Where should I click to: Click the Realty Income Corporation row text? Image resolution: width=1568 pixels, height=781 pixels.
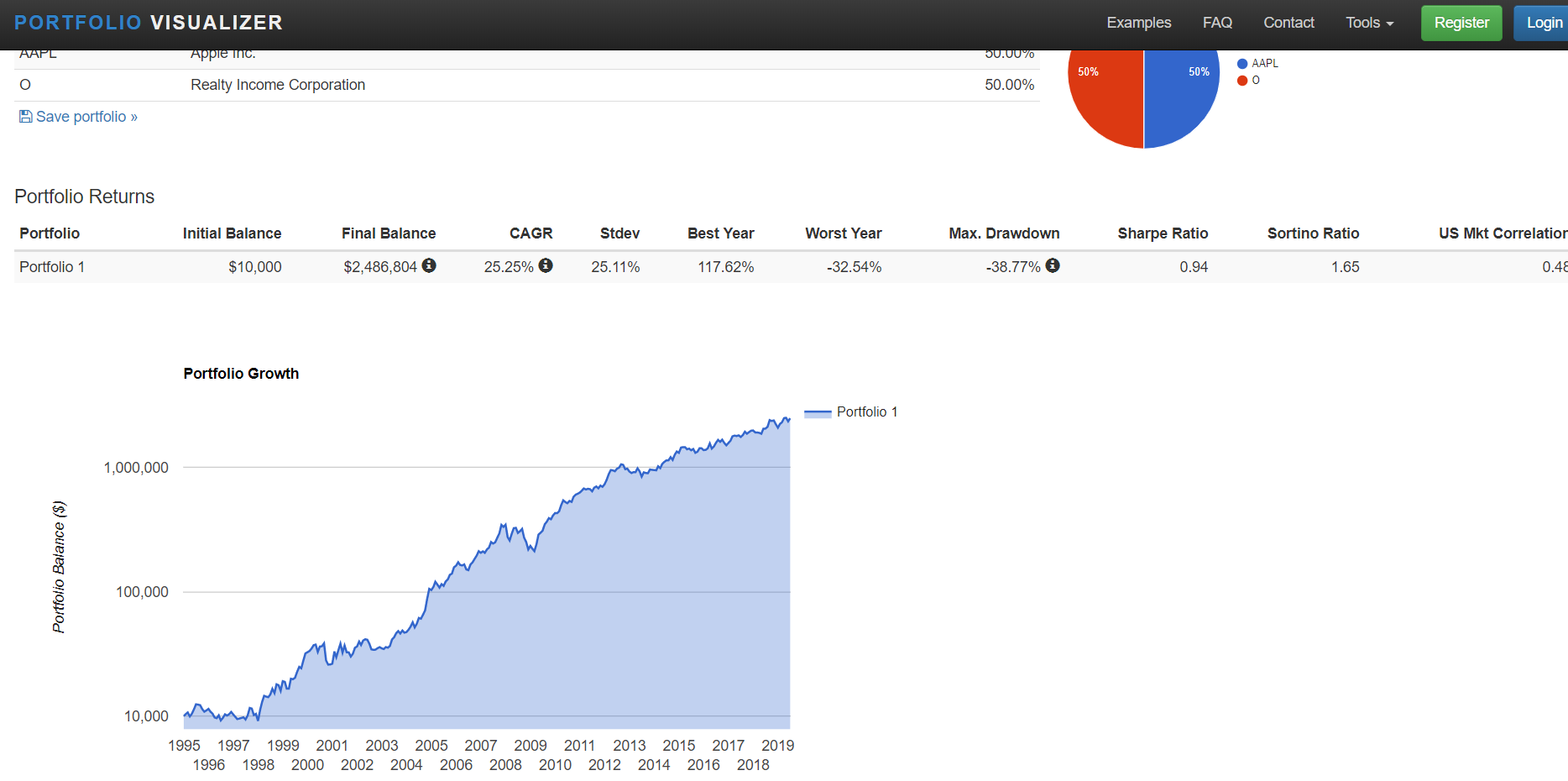[278, 85]
